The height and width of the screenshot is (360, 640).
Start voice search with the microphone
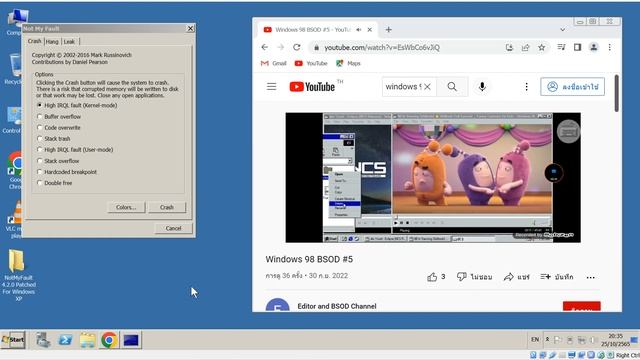tap(482, 87)
